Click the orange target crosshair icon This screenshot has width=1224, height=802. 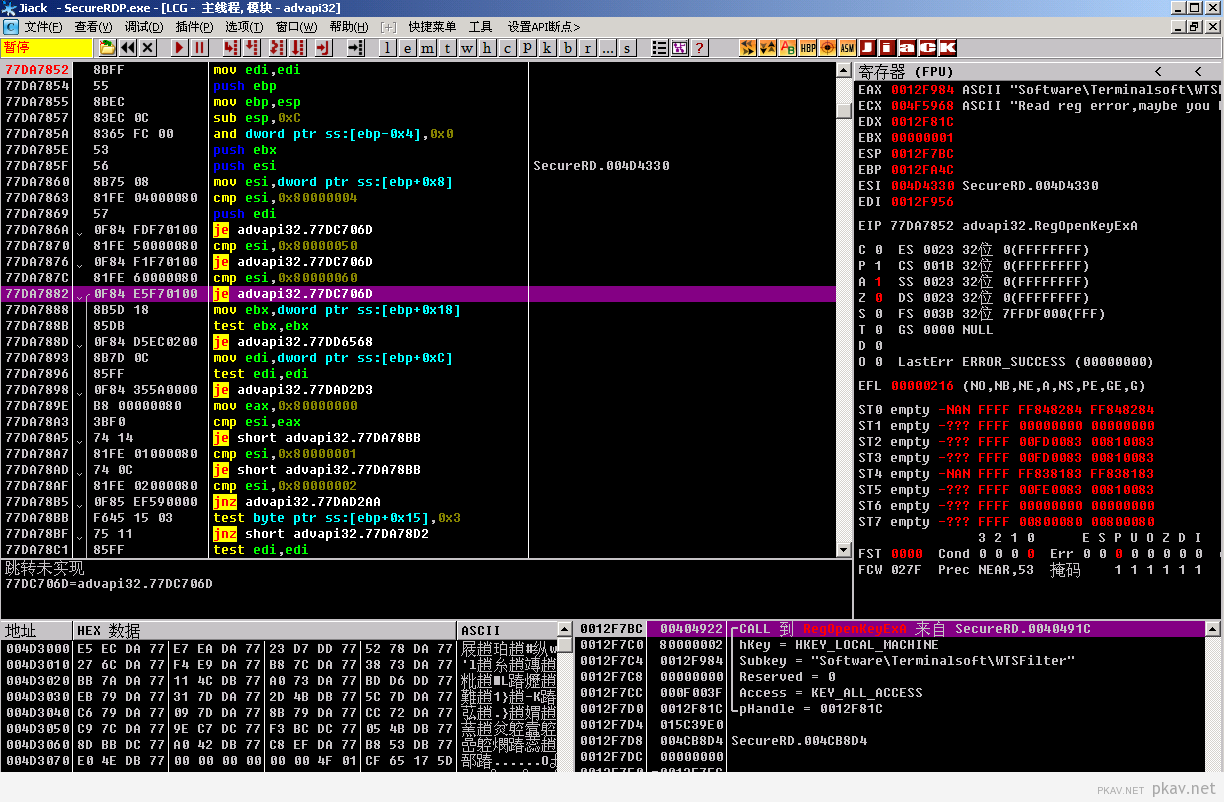pyautogui.click(x=828, y=47)
